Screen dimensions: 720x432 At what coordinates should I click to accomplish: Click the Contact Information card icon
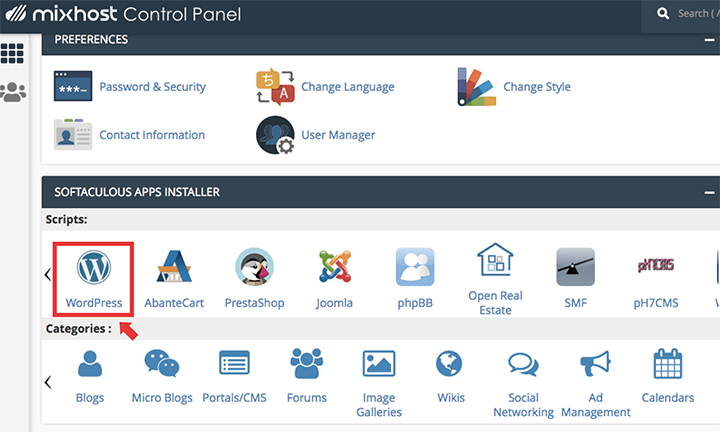tap(73, 134)
